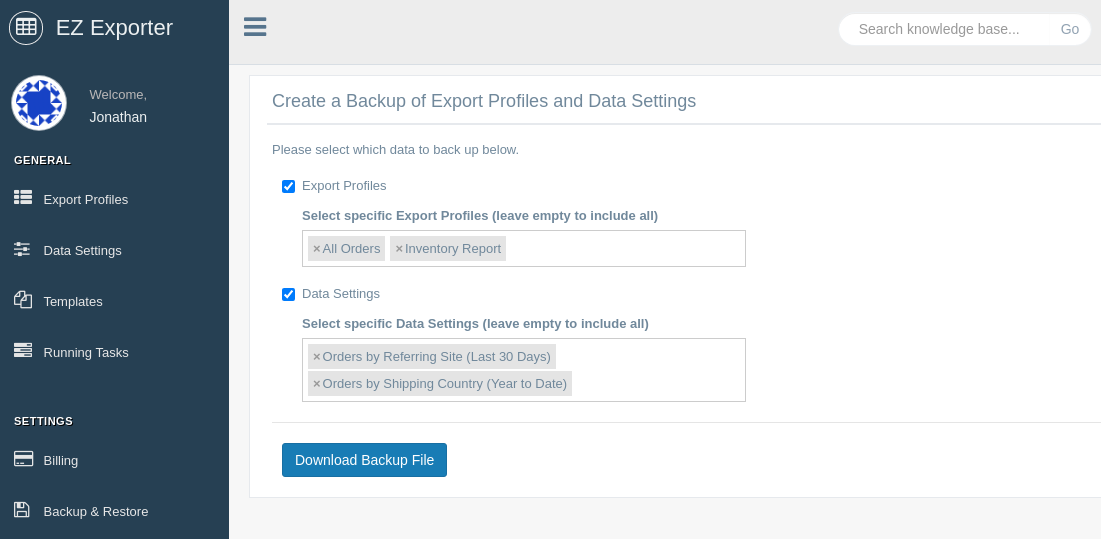Viewport: 1101px width, 539px height.
Task: Click the Export Profiles list icon
Action: click(23, 197)
